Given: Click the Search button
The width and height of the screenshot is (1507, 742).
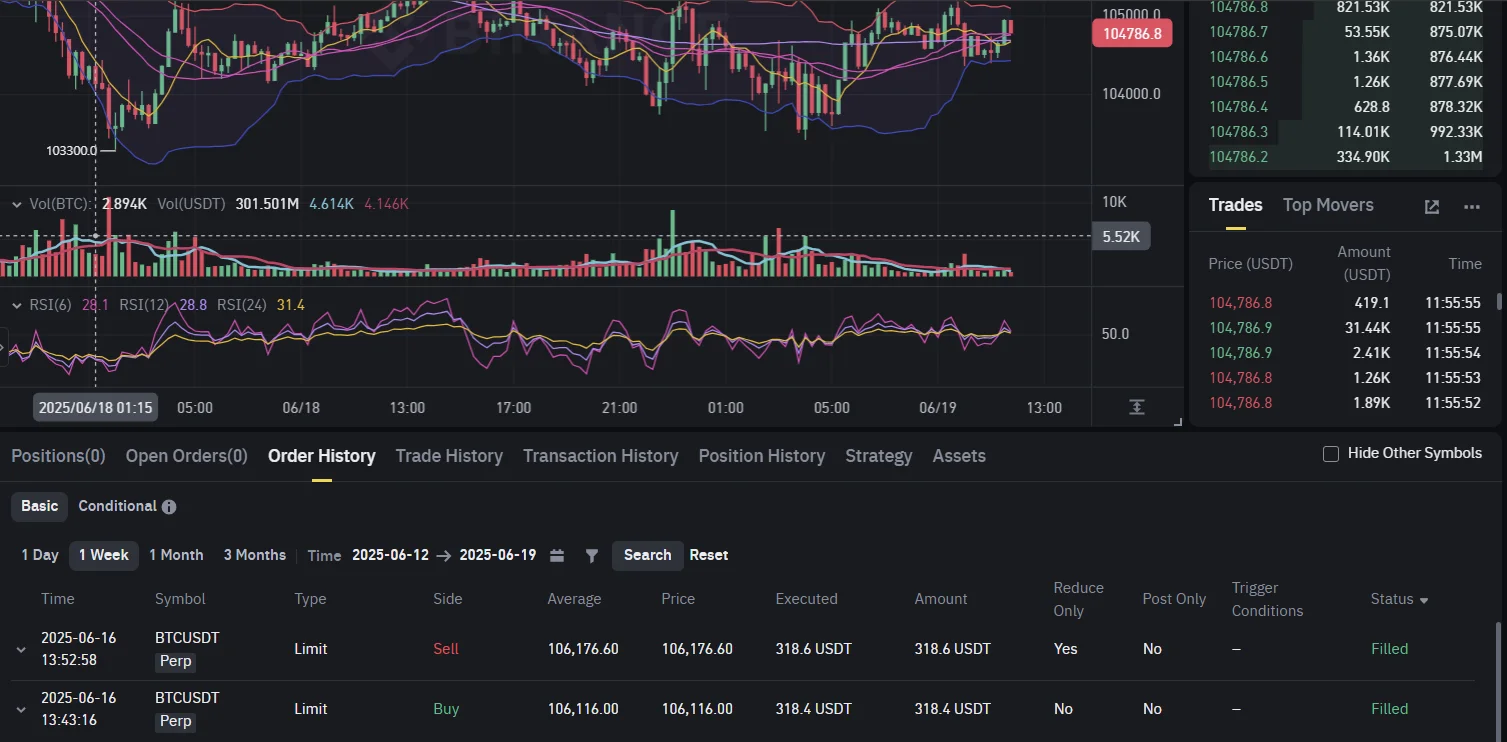Looking at the screenshot, I should (x=647, y=555).
